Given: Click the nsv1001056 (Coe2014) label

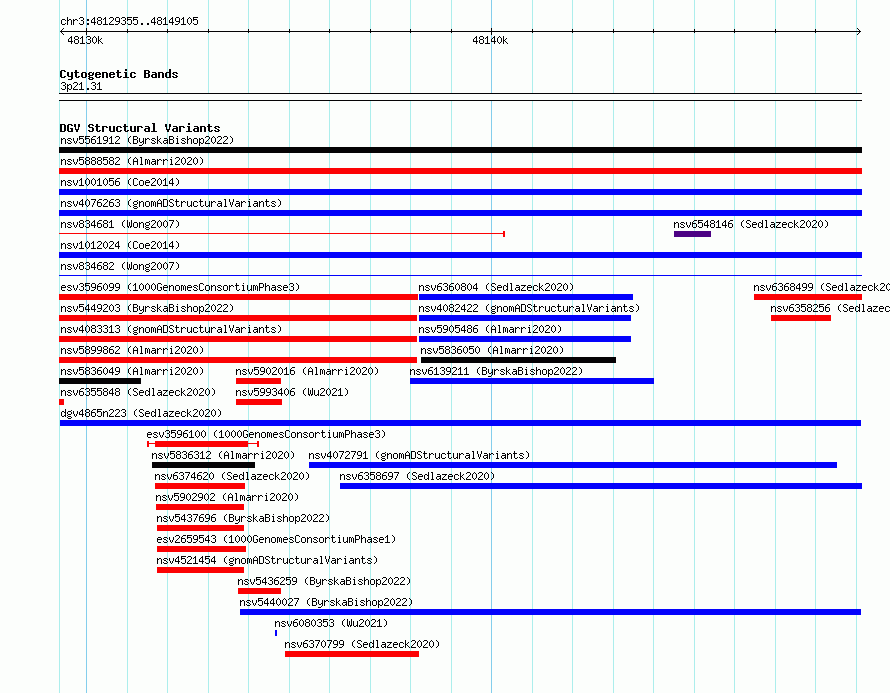Looking at the screenshot, I should click(120, 182).
